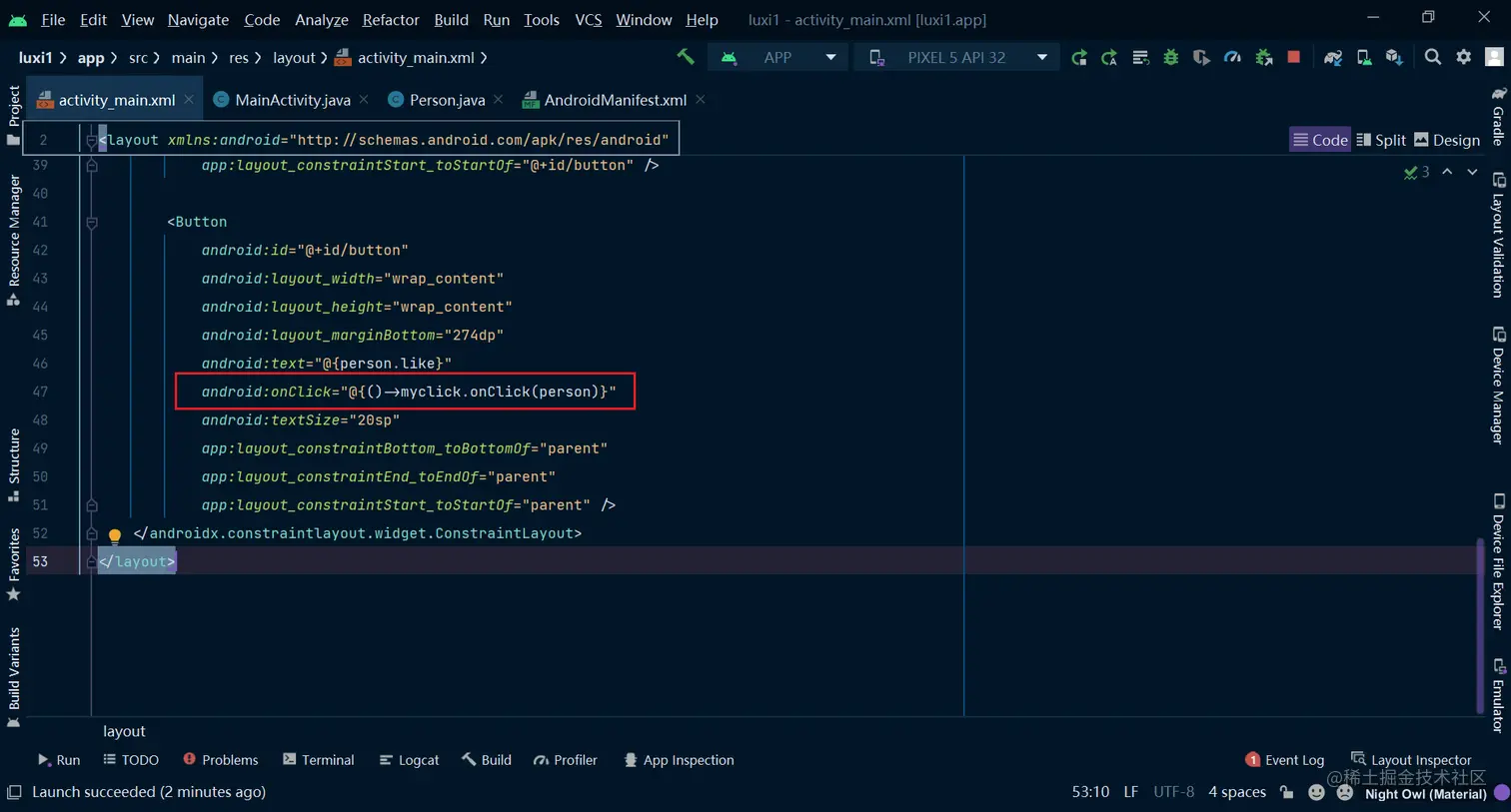Switch to the Person.java tab
This screenshot has width=1511, height=812.
pyautogui.click(x=447, y=100)
